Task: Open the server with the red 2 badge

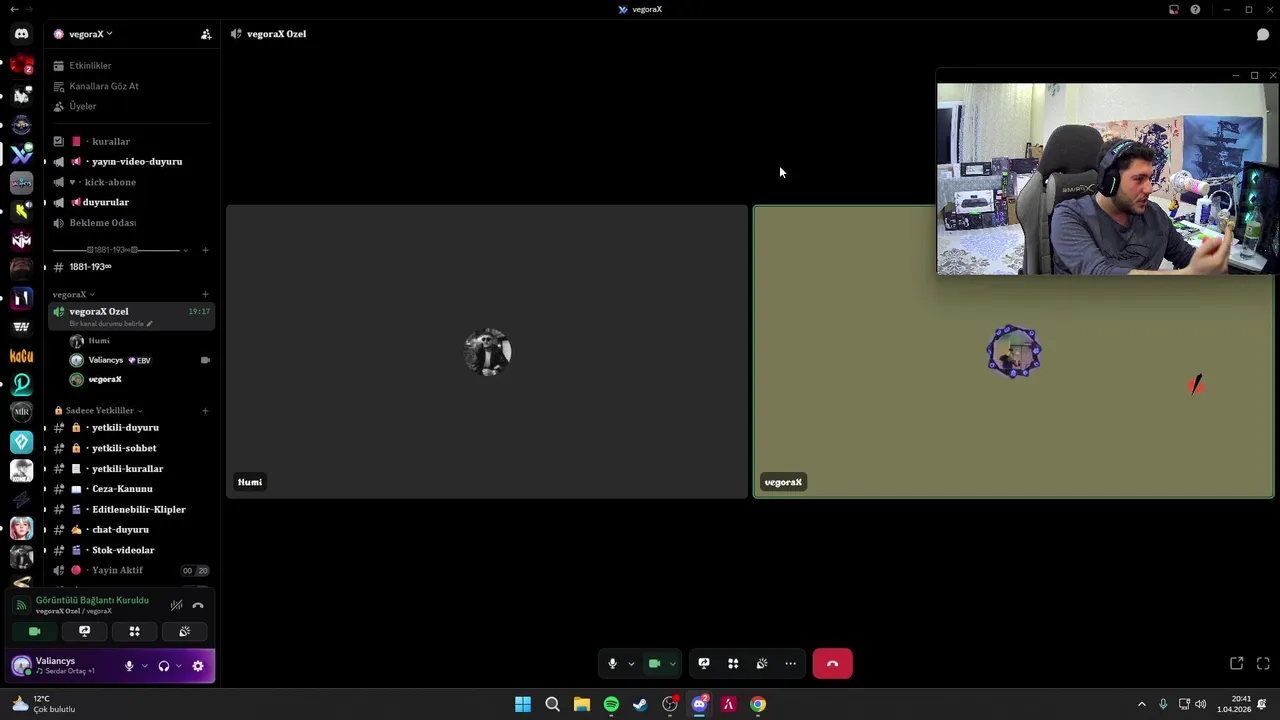Action: [x=21, y=66]
